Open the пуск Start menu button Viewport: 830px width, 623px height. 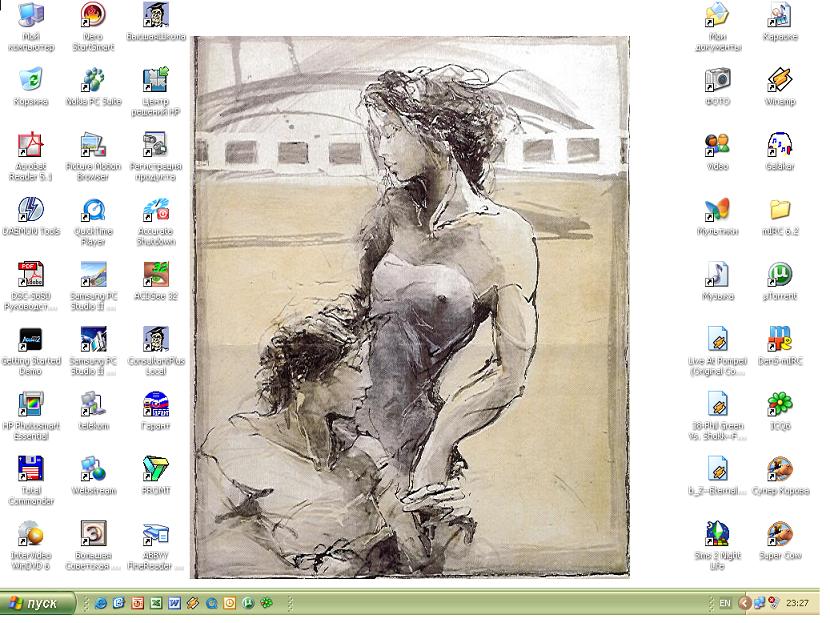(37, 603)
